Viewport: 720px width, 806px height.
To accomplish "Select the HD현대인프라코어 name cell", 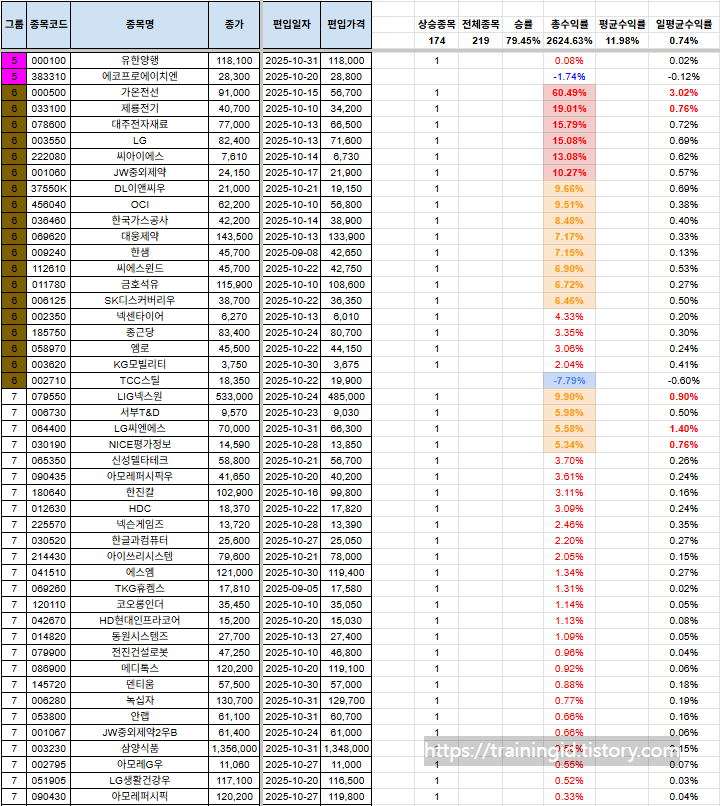I will coord(139,620).
